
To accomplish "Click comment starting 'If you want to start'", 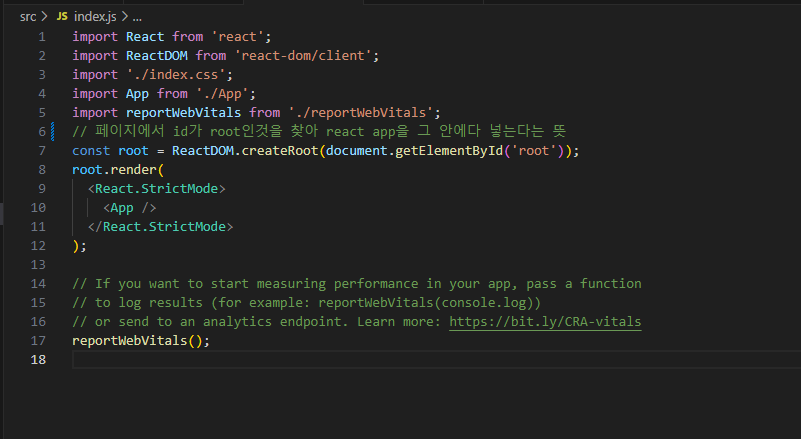I will (357, 284).
